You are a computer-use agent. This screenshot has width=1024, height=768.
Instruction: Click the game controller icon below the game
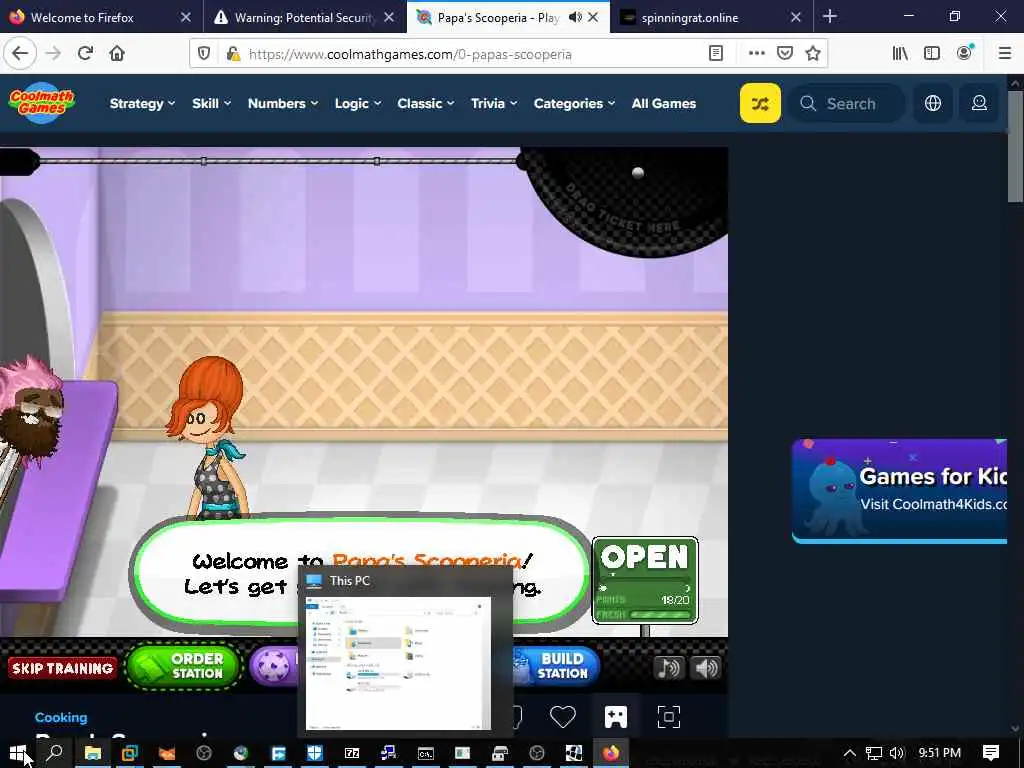pyautogui.click(x=615, y=716)
